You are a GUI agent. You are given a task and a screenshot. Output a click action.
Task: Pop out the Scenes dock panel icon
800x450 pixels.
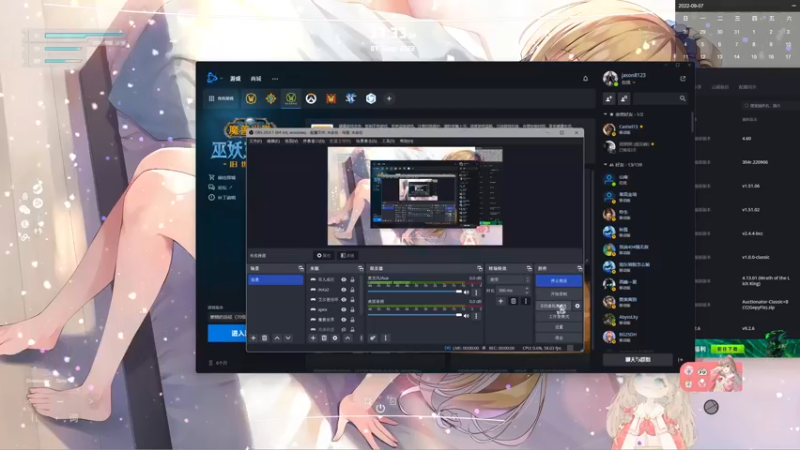tap(301, 268)
